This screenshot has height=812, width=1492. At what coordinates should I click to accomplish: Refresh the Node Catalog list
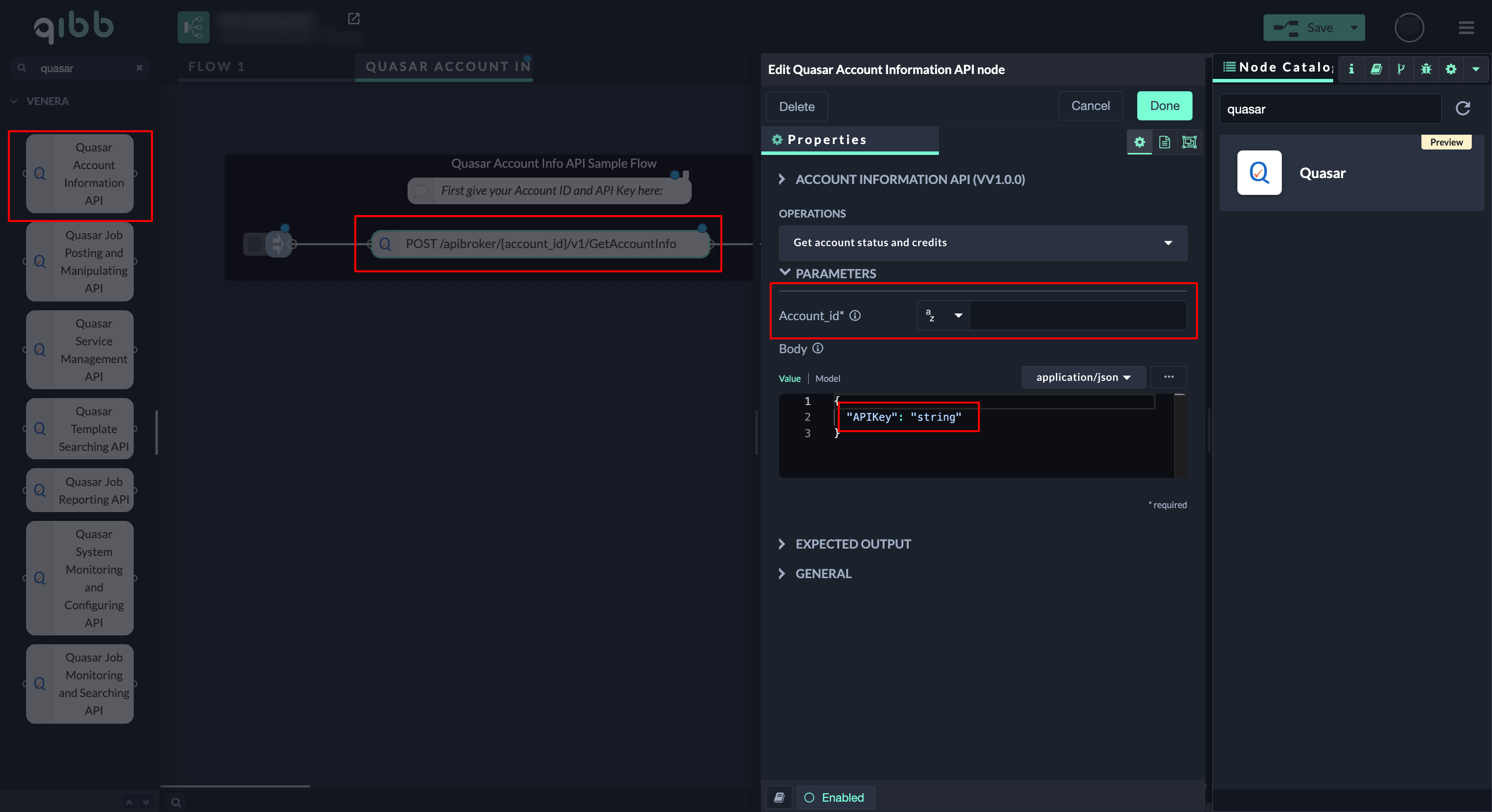1462,109
